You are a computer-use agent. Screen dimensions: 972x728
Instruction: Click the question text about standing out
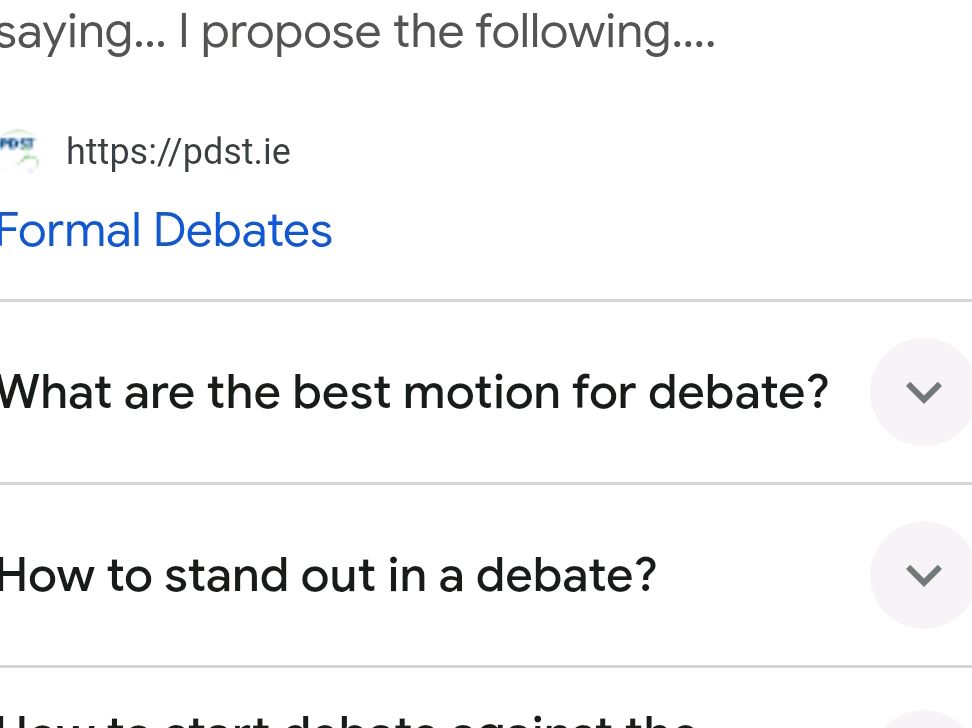(x=327, y=575)
